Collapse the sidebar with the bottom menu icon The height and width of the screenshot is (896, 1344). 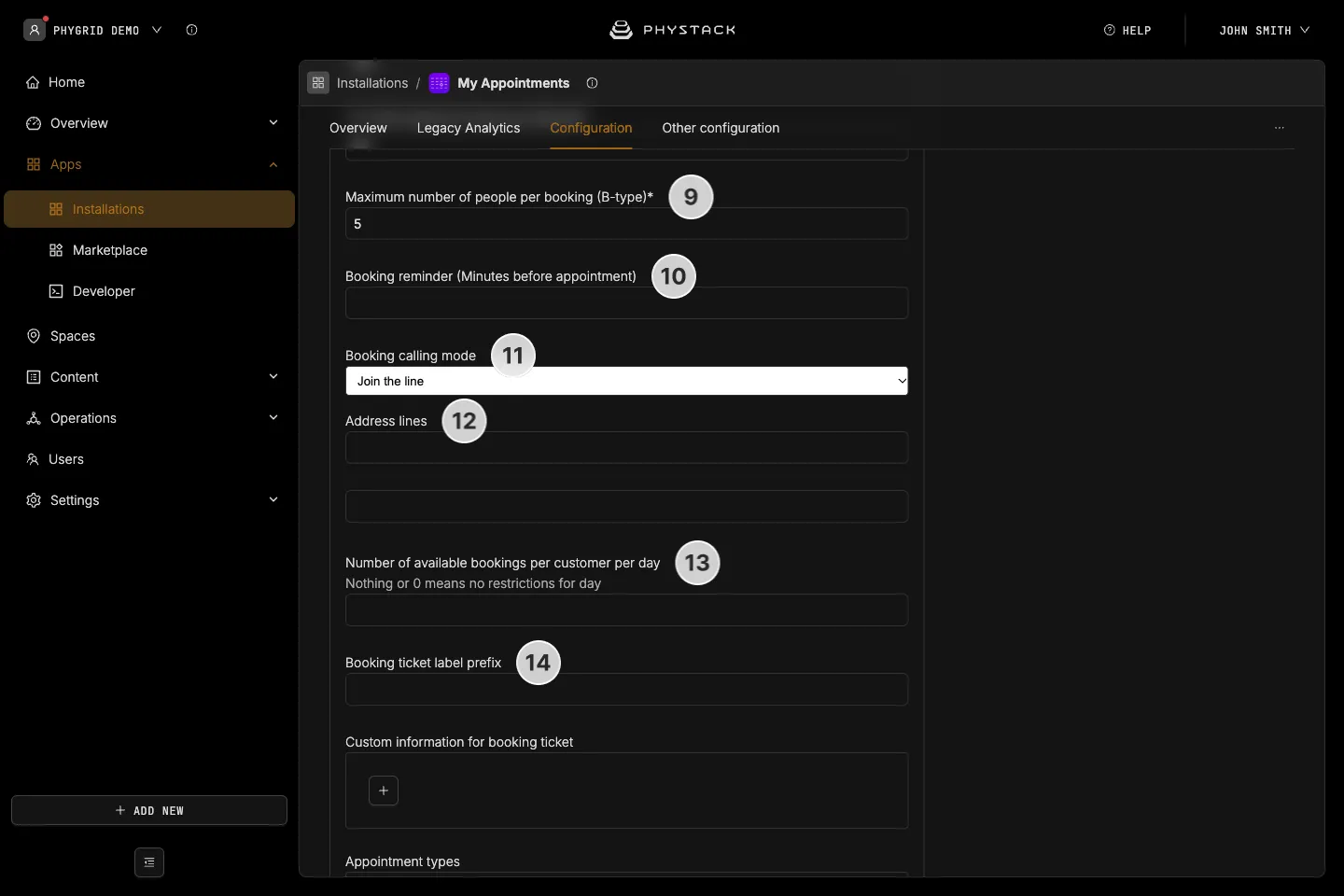[149, 862]
